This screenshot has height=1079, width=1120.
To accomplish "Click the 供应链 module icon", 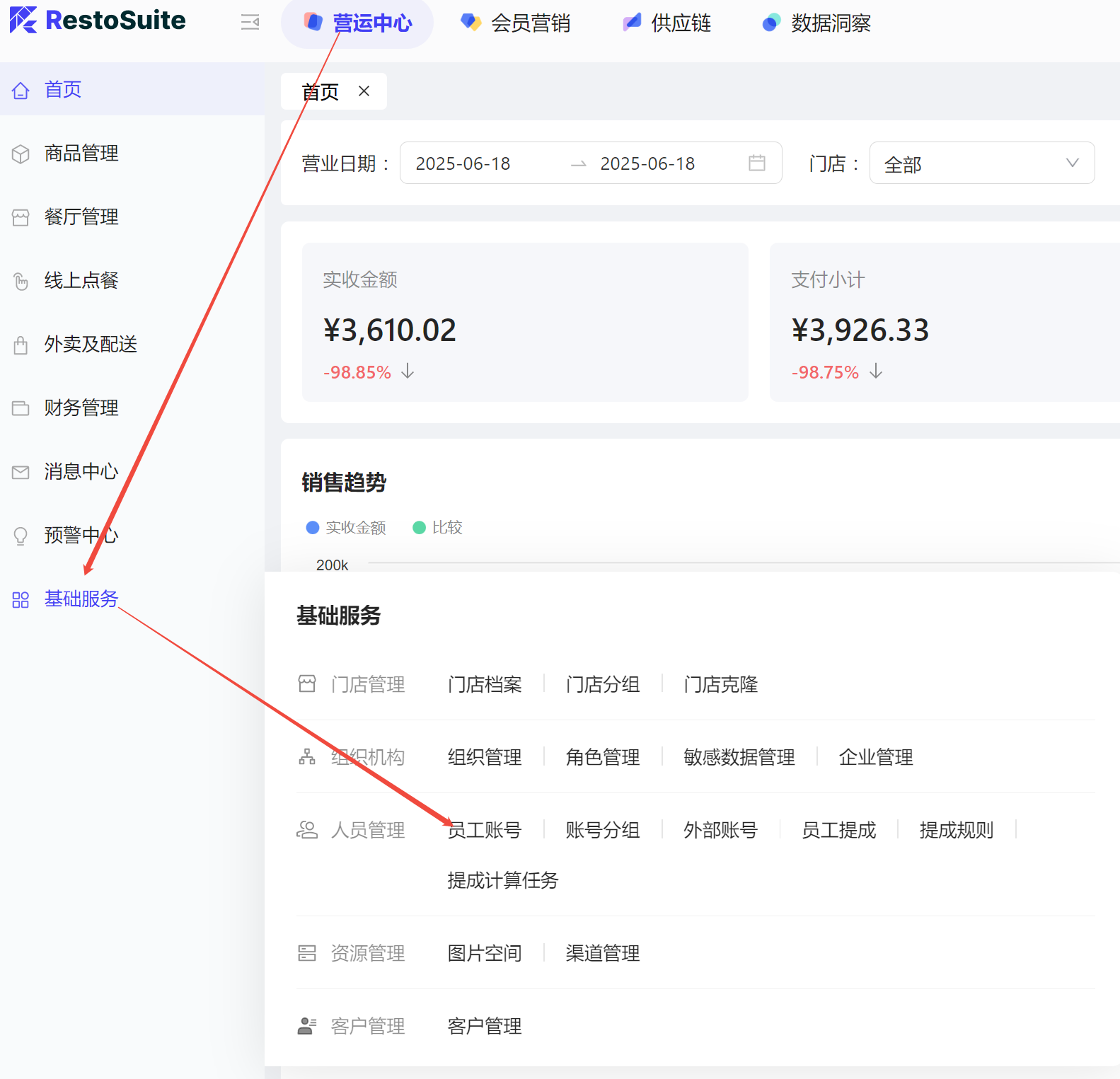I will (632, 23).
